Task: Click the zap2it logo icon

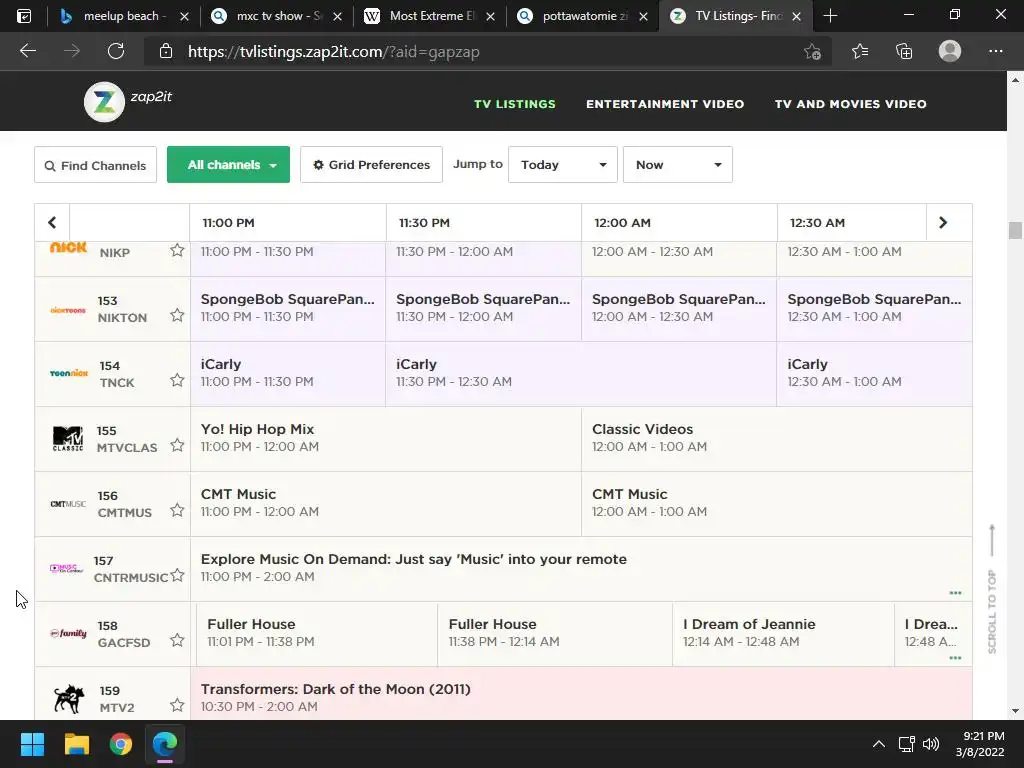Action: (104, 102)
